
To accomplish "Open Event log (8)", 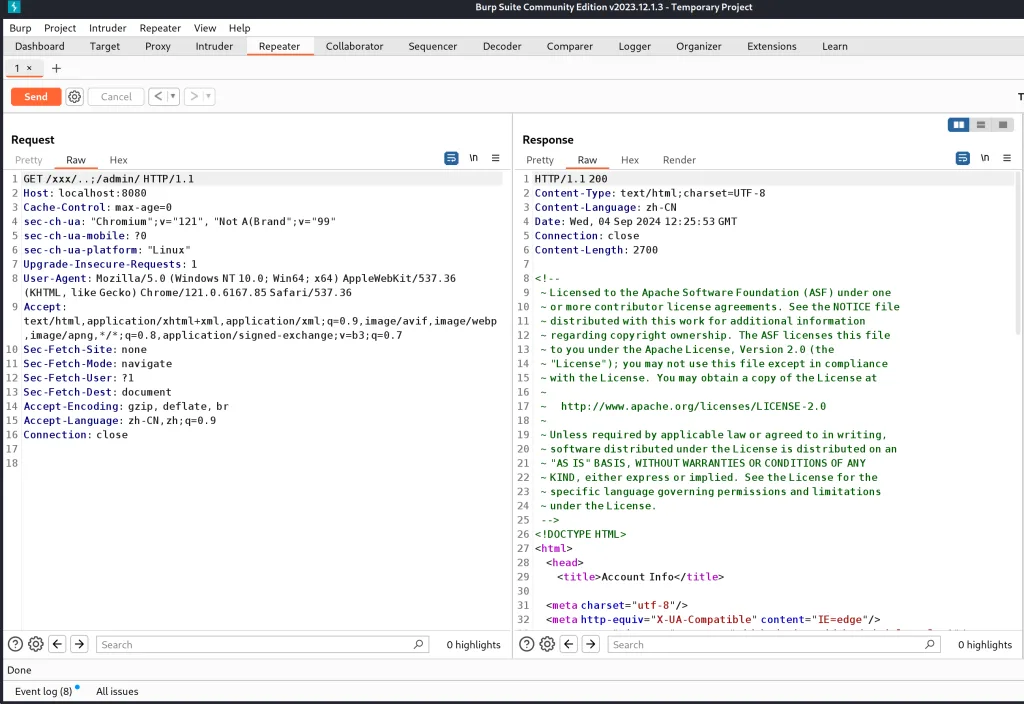I will click(44, 691).
